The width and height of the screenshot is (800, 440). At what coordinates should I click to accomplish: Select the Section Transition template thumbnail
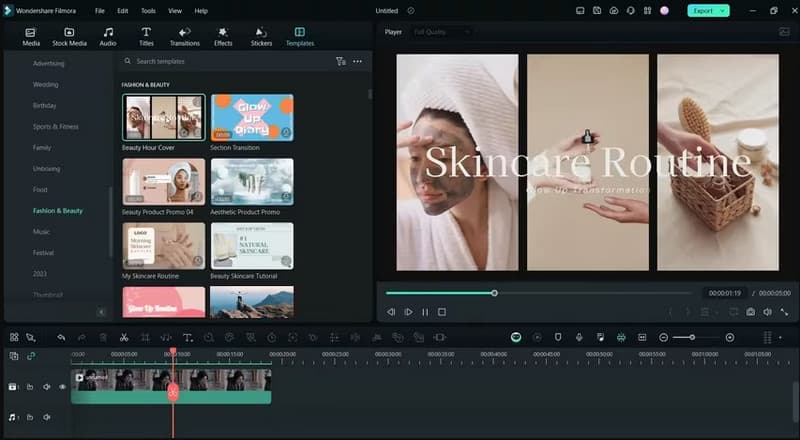point(252,117)
